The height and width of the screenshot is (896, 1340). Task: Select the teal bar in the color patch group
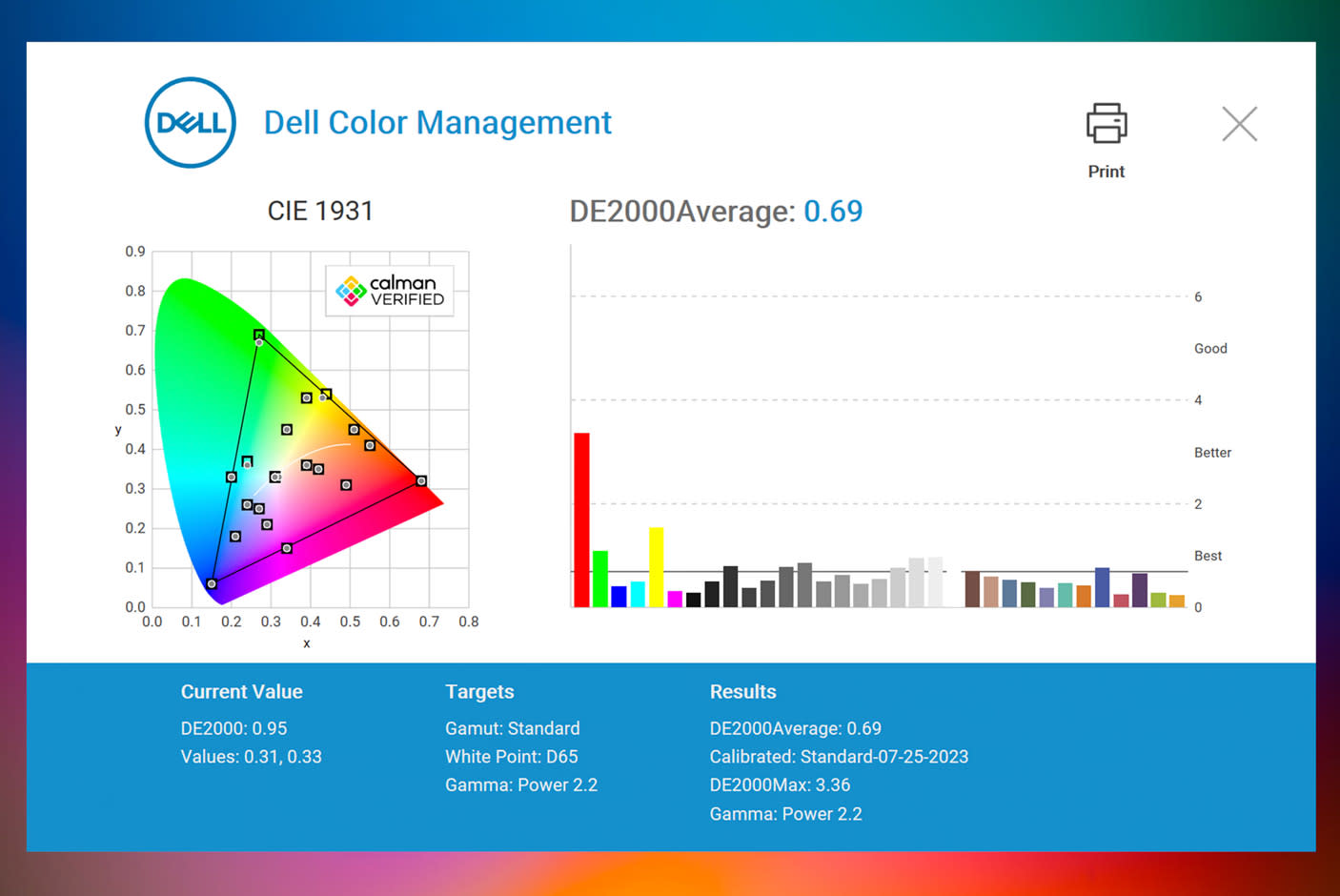tap(1066, 595)
